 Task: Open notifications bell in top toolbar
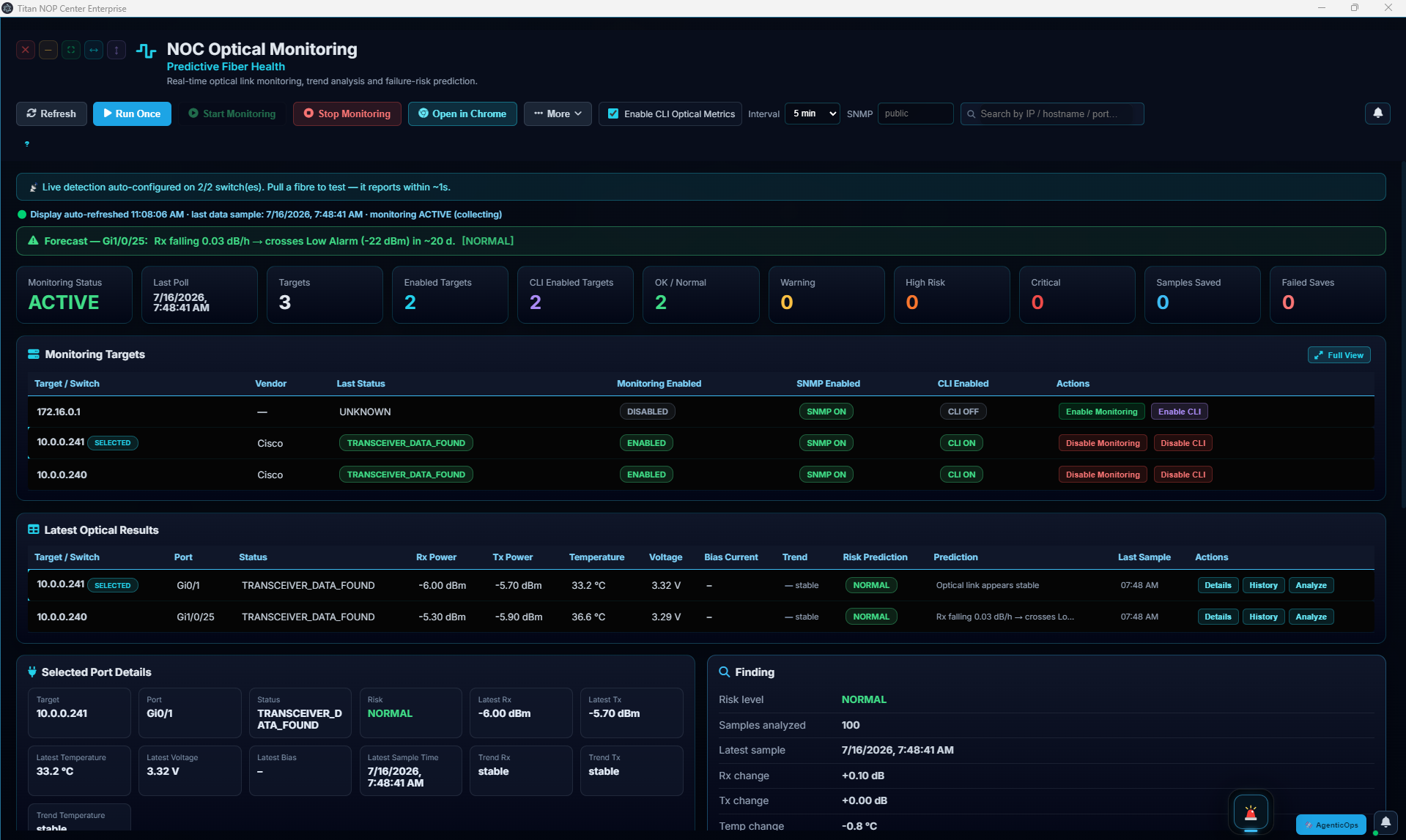(x=1377, y=114)
